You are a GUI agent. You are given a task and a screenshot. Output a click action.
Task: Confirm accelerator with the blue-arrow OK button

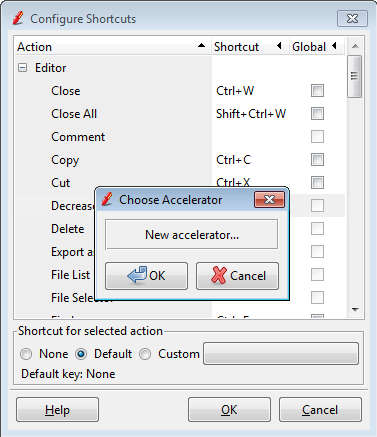[146, 276]
